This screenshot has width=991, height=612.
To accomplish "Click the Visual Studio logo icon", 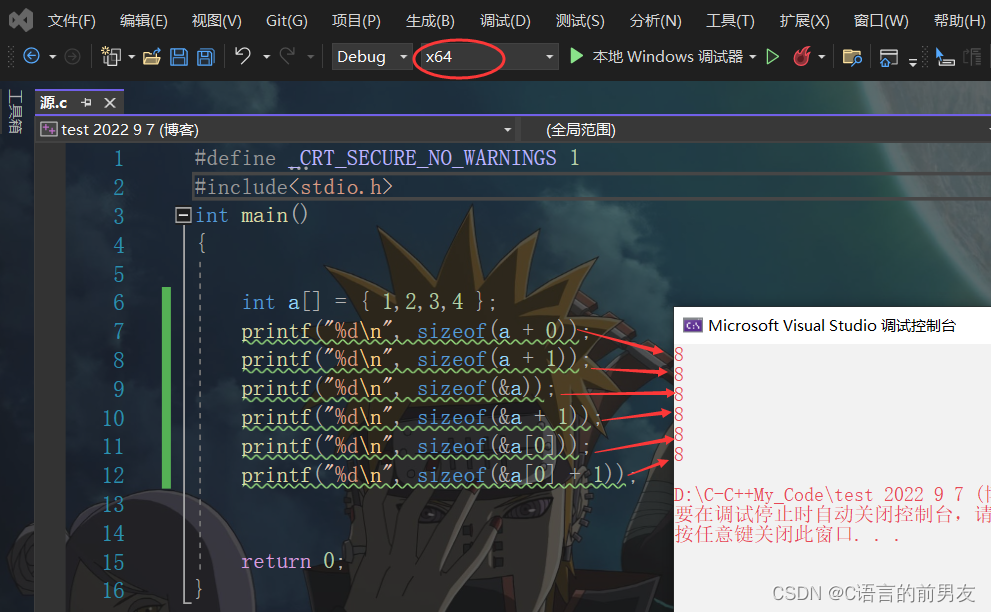I will coord(20,20).
